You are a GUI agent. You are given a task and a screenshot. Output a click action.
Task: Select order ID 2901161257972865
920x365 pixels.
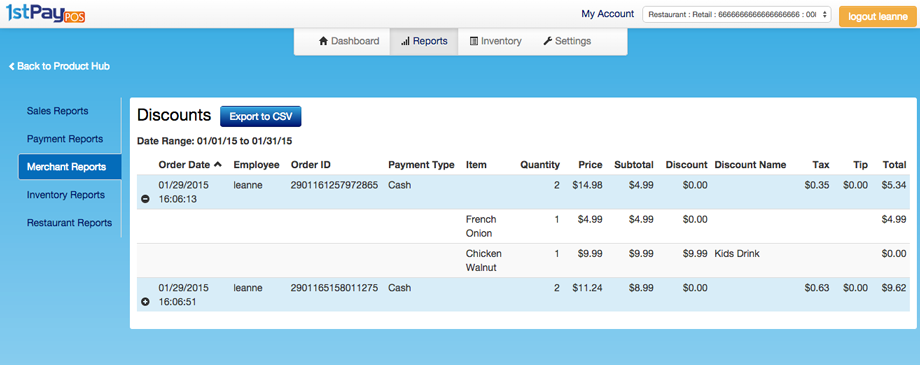[334, 185]
